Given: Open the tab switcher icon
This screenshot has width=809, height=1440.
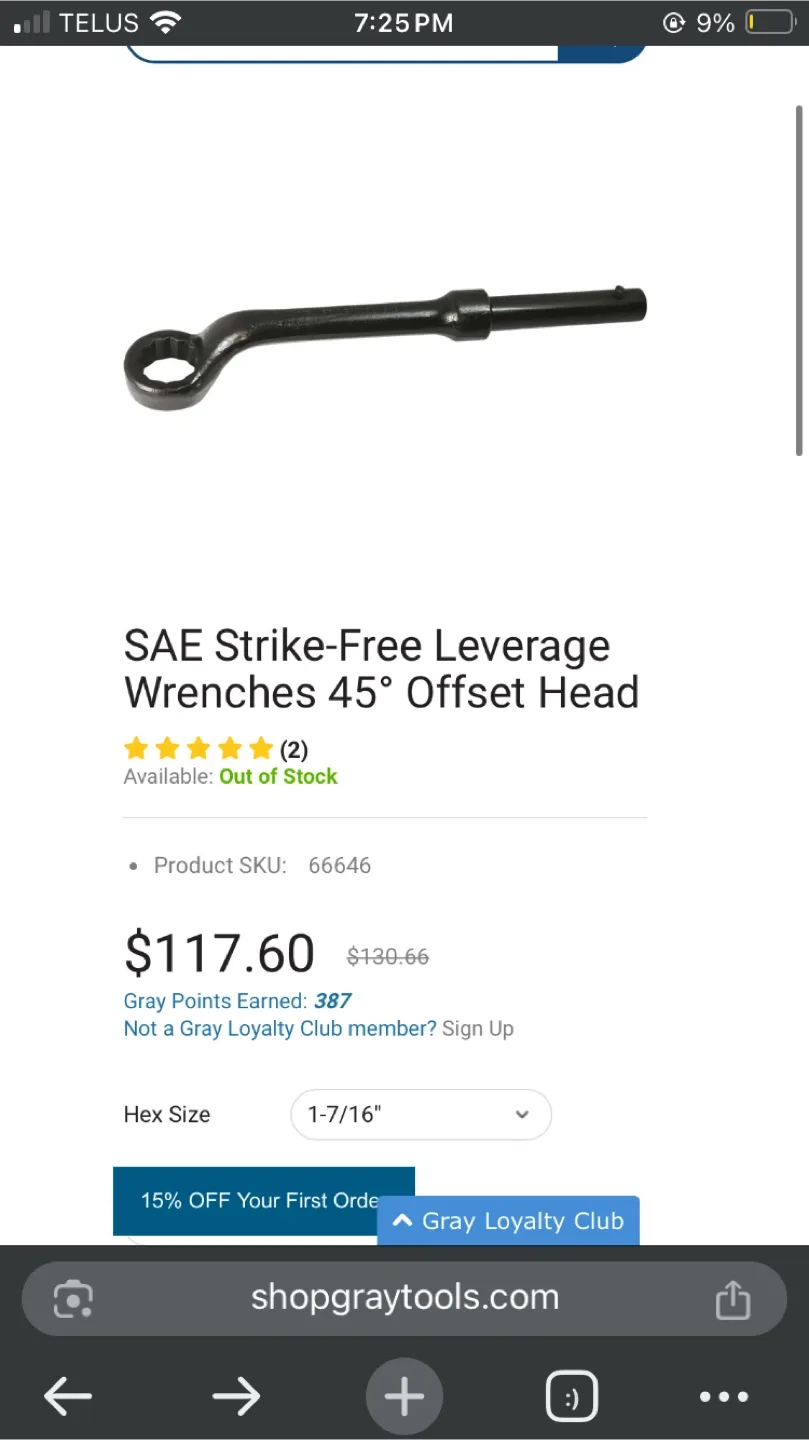Looking at the screenshot, I should (x=571, y=1396).
